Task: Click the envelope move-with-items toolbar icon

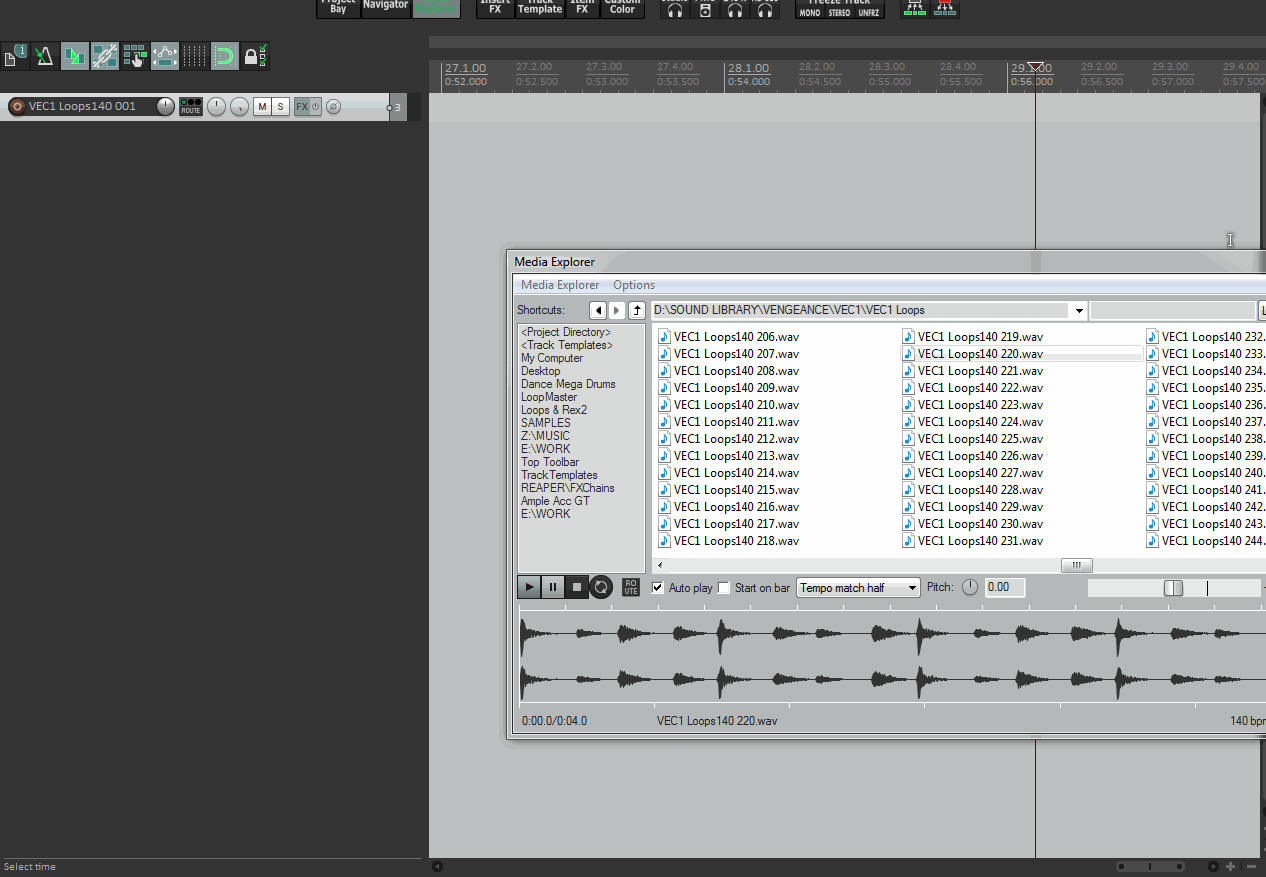Action: point(165,56)
